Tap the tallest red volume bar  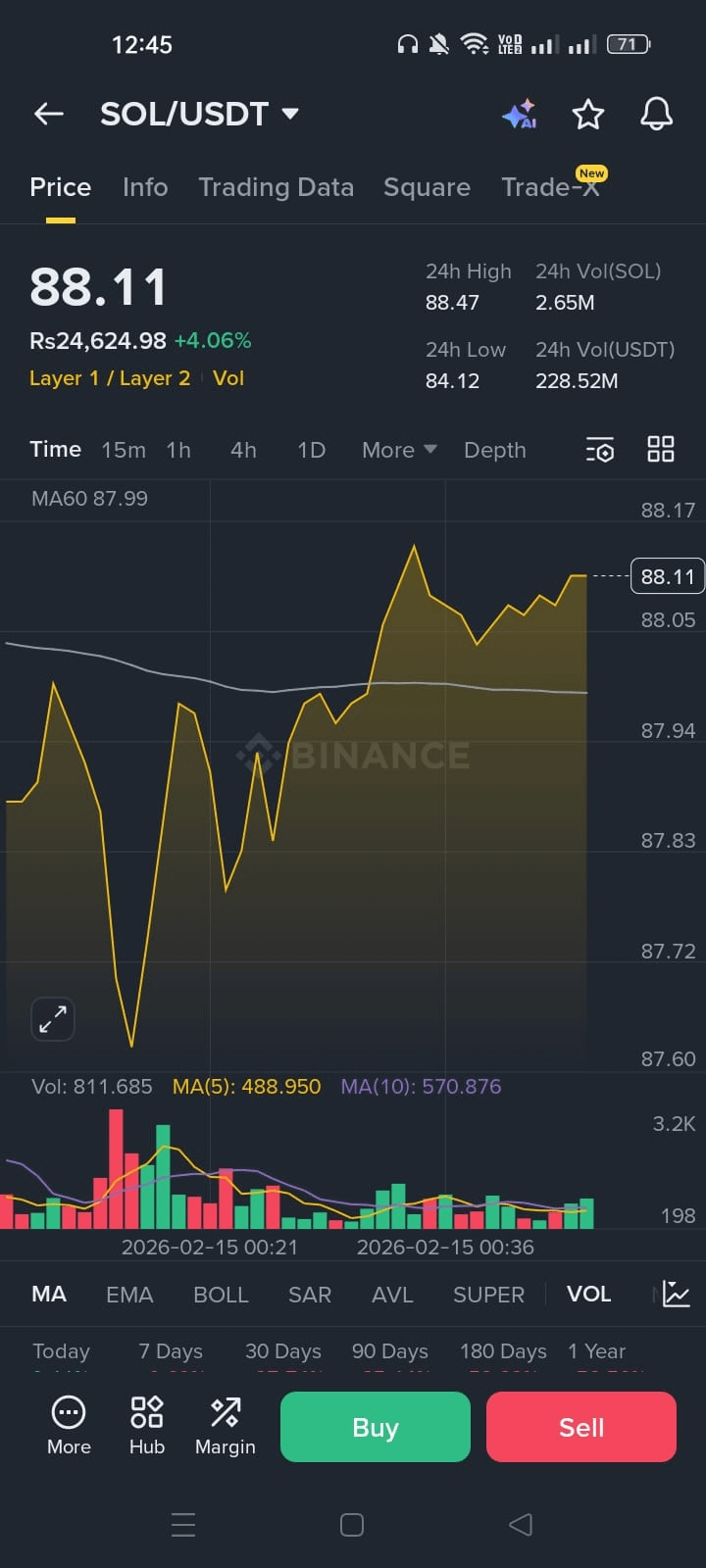(116, 1169)
